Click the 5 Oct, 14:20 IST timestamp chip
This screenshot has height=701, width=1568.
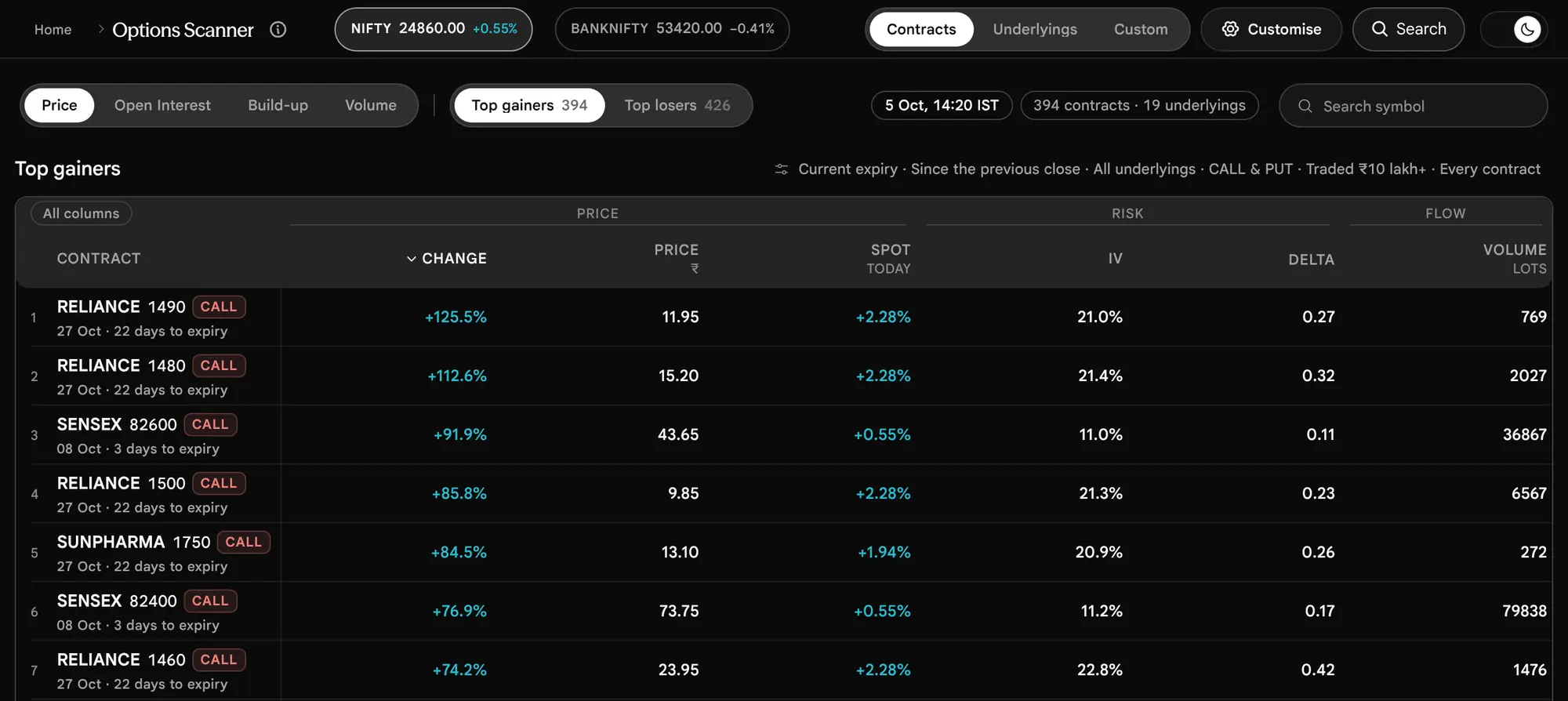click(x=942, y=105)
